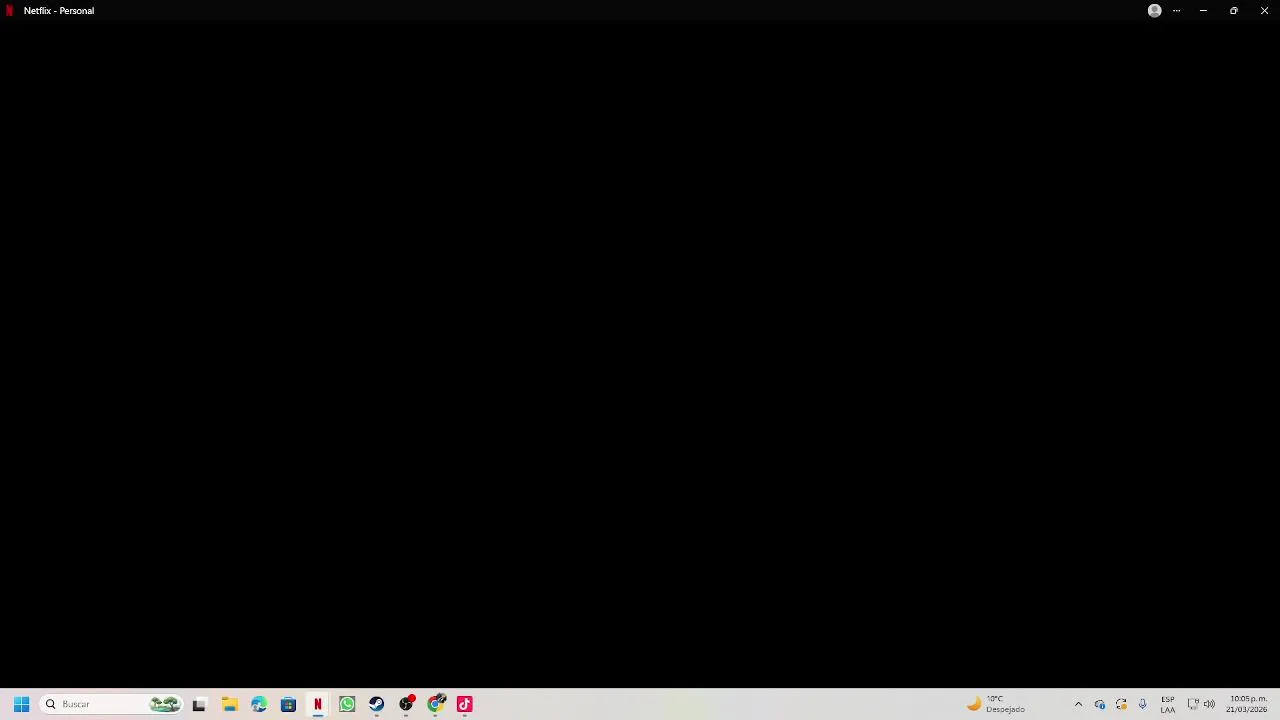Open the volume speaker tray icon
The width and height of the screenshot is (1280, 720).
(1209, 704)
